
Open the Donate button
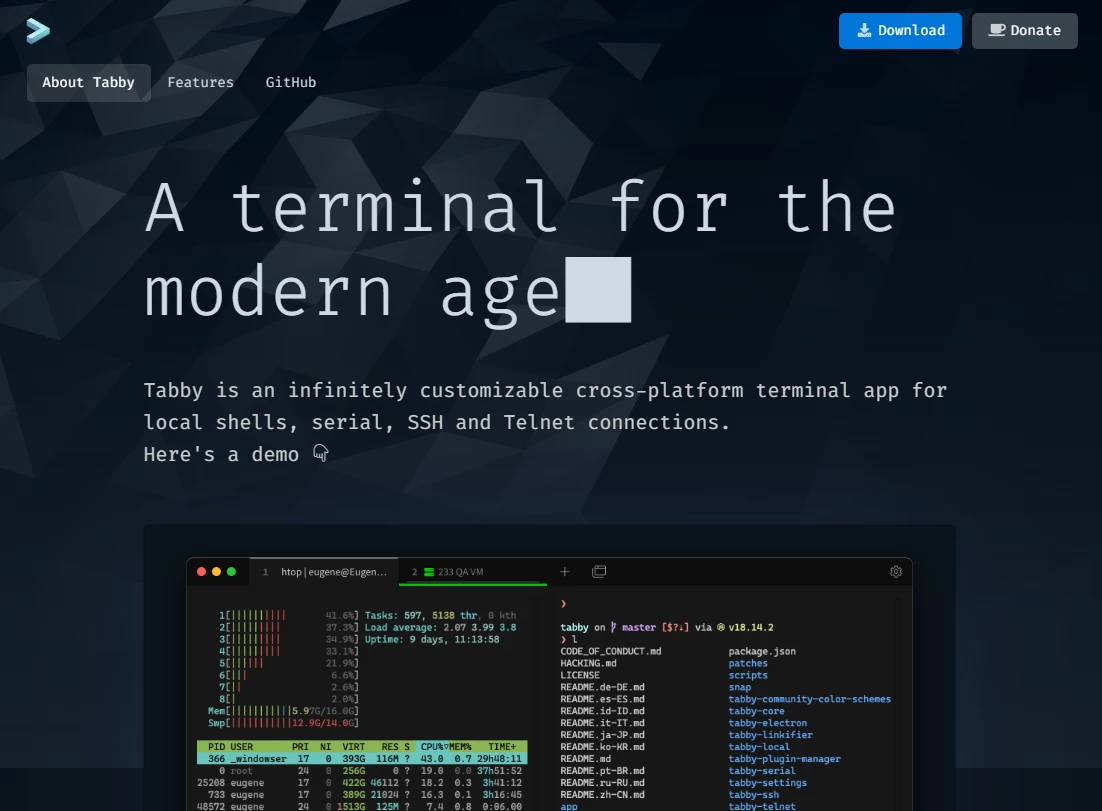tap(1024, 31)
